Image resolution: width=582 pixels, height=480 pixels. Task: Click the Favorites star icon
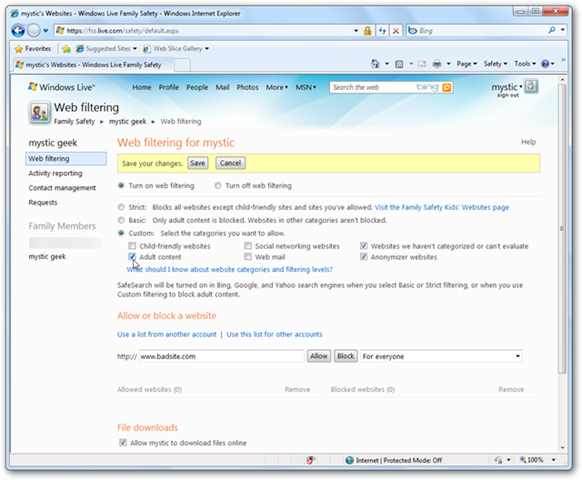(19, 49)
